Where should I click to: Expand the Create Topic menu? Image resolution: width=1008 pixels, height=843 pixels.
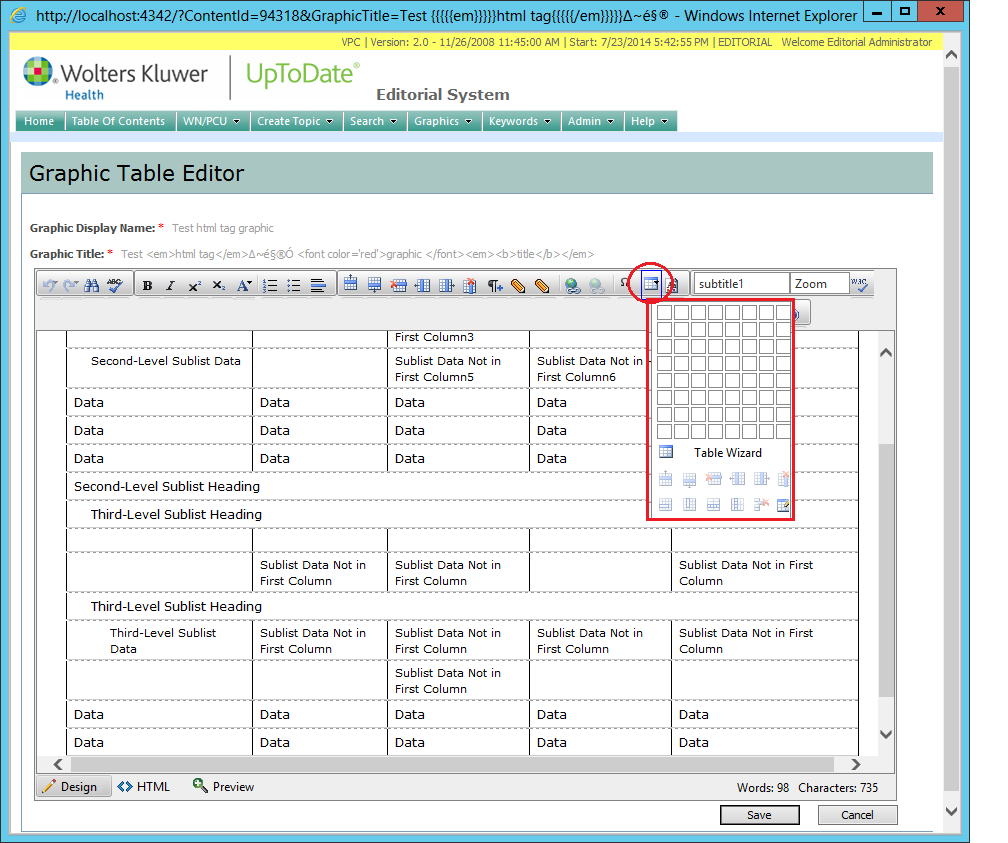[x=295, y=121]
